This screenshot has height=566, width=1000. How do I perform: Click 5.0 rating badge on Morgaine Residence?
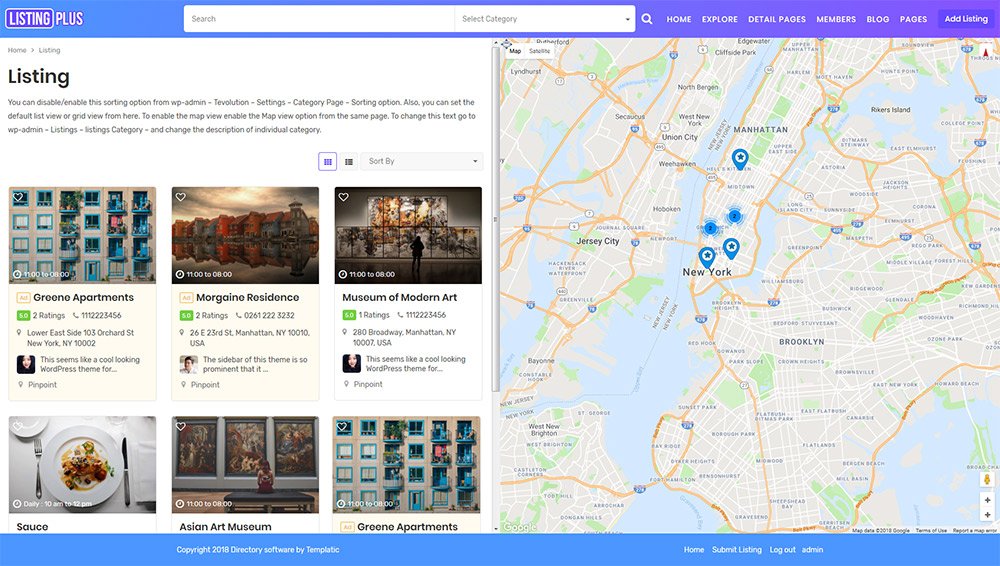[186, 315]
